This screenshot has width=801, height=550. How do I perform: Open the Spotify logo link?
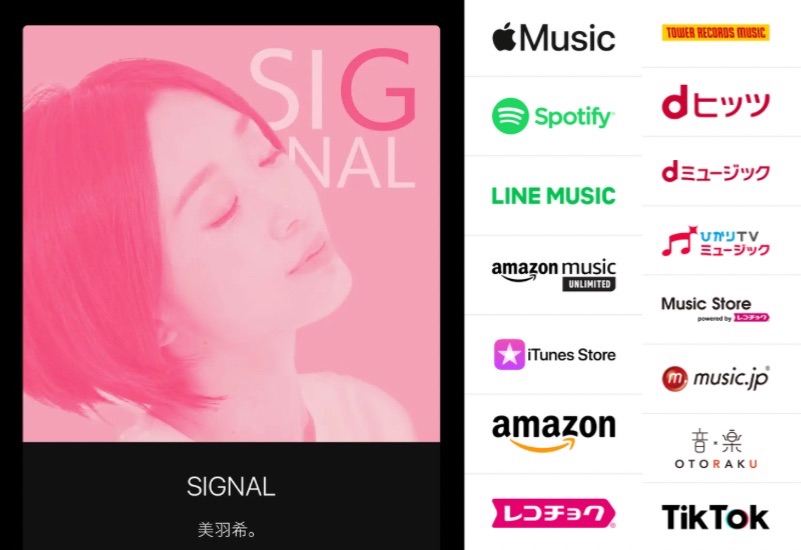pyautogui.click(x=553, y=116)
